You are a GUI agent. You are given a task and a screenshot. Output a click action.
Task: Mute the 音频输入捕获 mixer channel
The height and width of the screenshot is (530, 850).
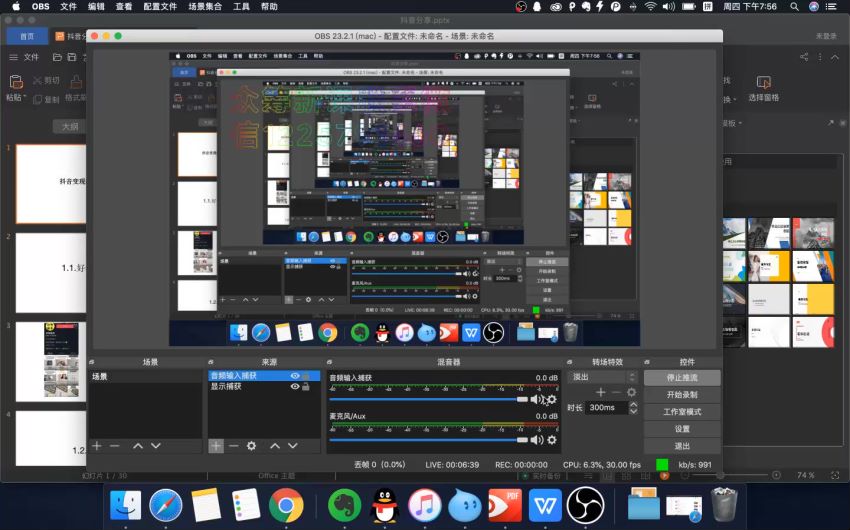(x=536, y=399)
